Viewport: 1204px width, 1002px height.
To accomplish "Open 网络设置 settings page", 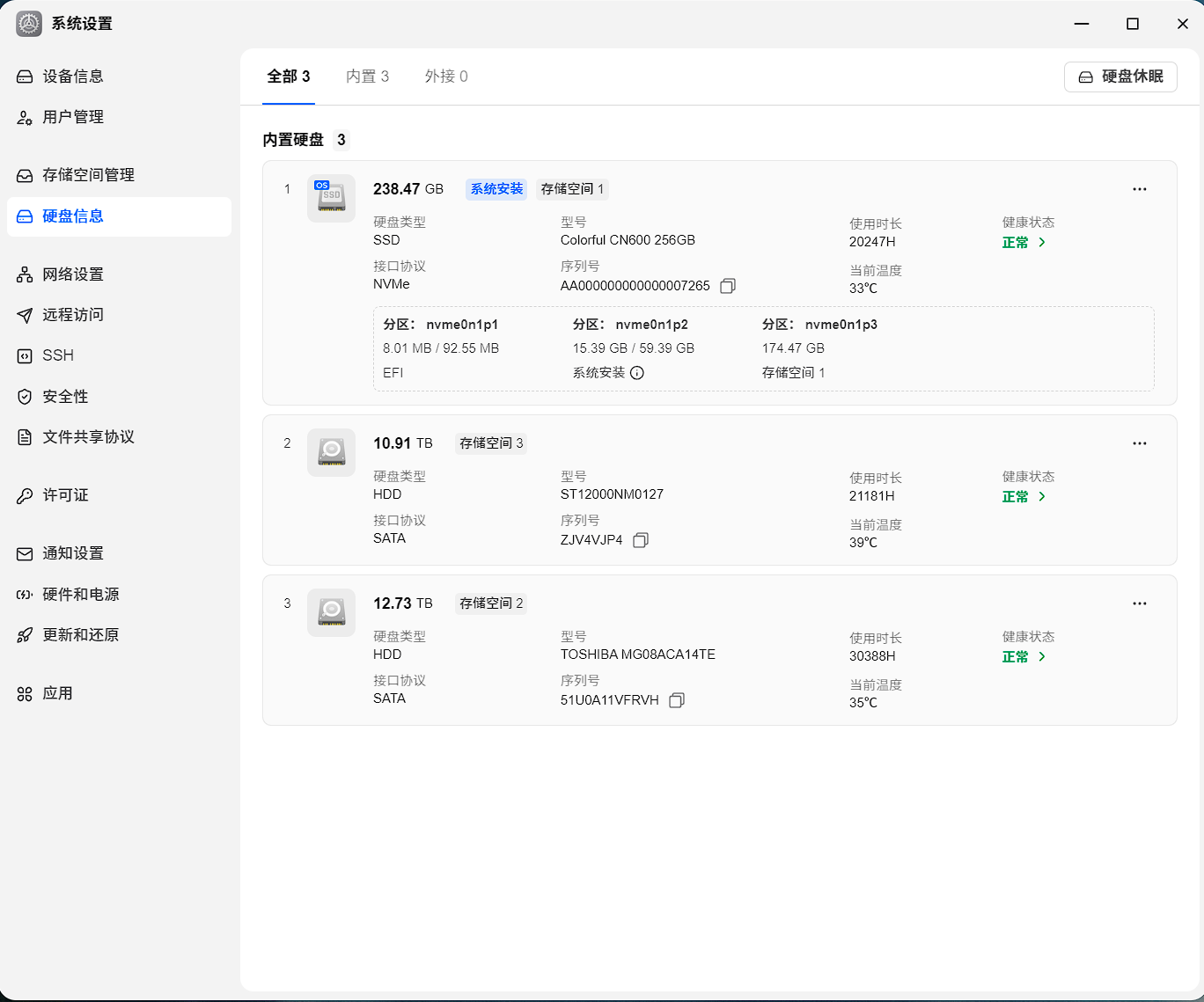I will click(119, 274).
